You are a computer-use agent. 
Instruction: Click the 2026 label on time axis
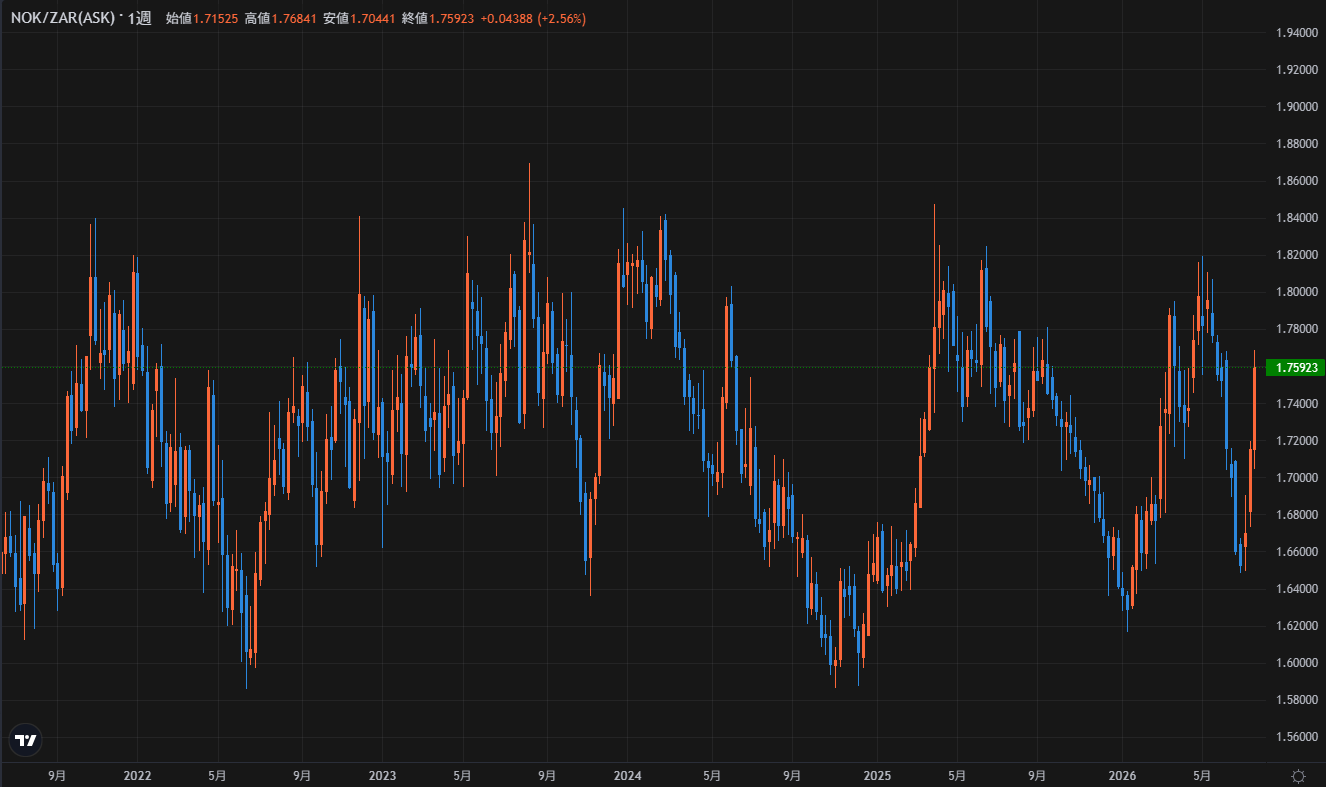1122,775
